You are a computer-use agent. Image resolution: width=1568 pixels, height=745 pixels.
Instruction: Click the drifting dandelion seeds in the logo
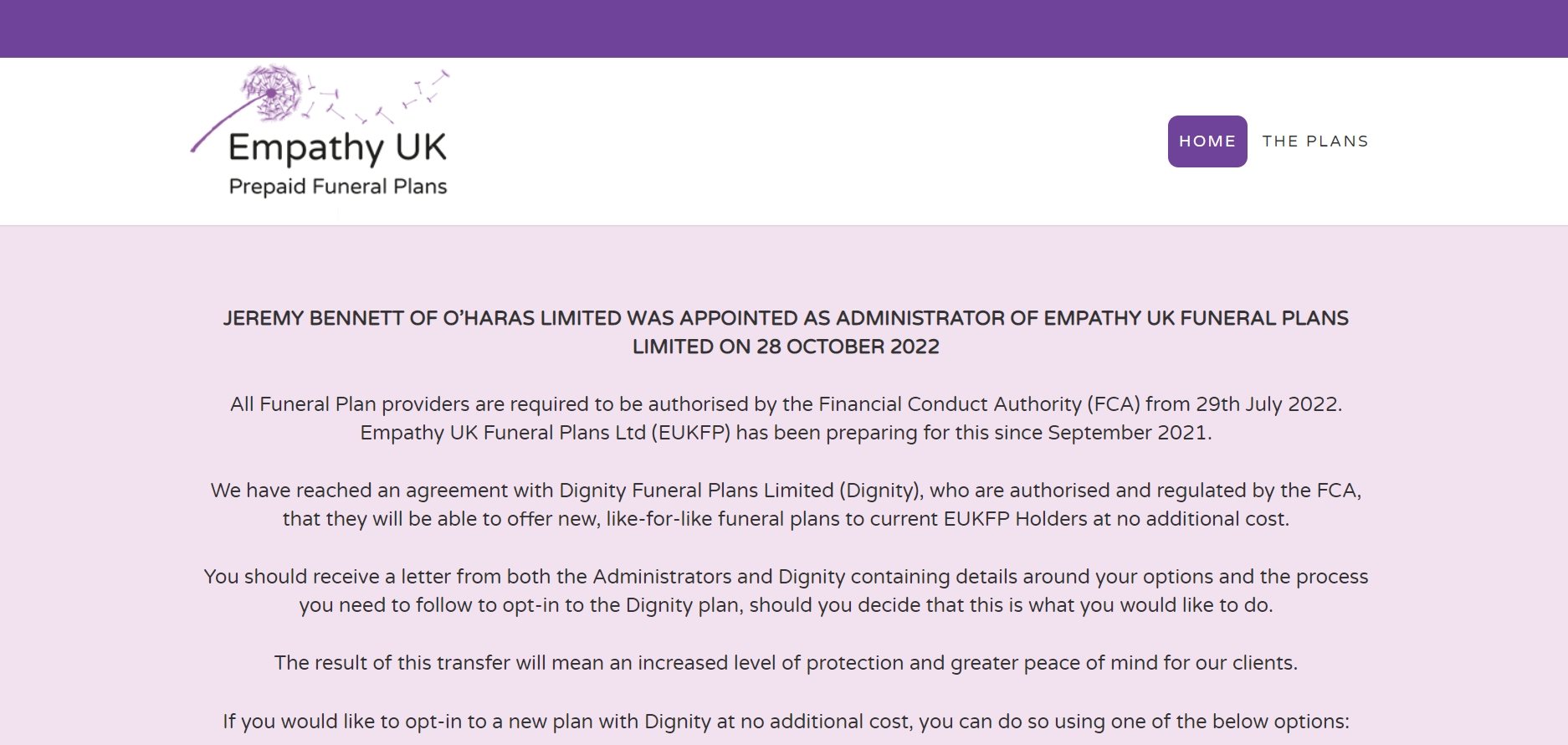click(377, 97)
